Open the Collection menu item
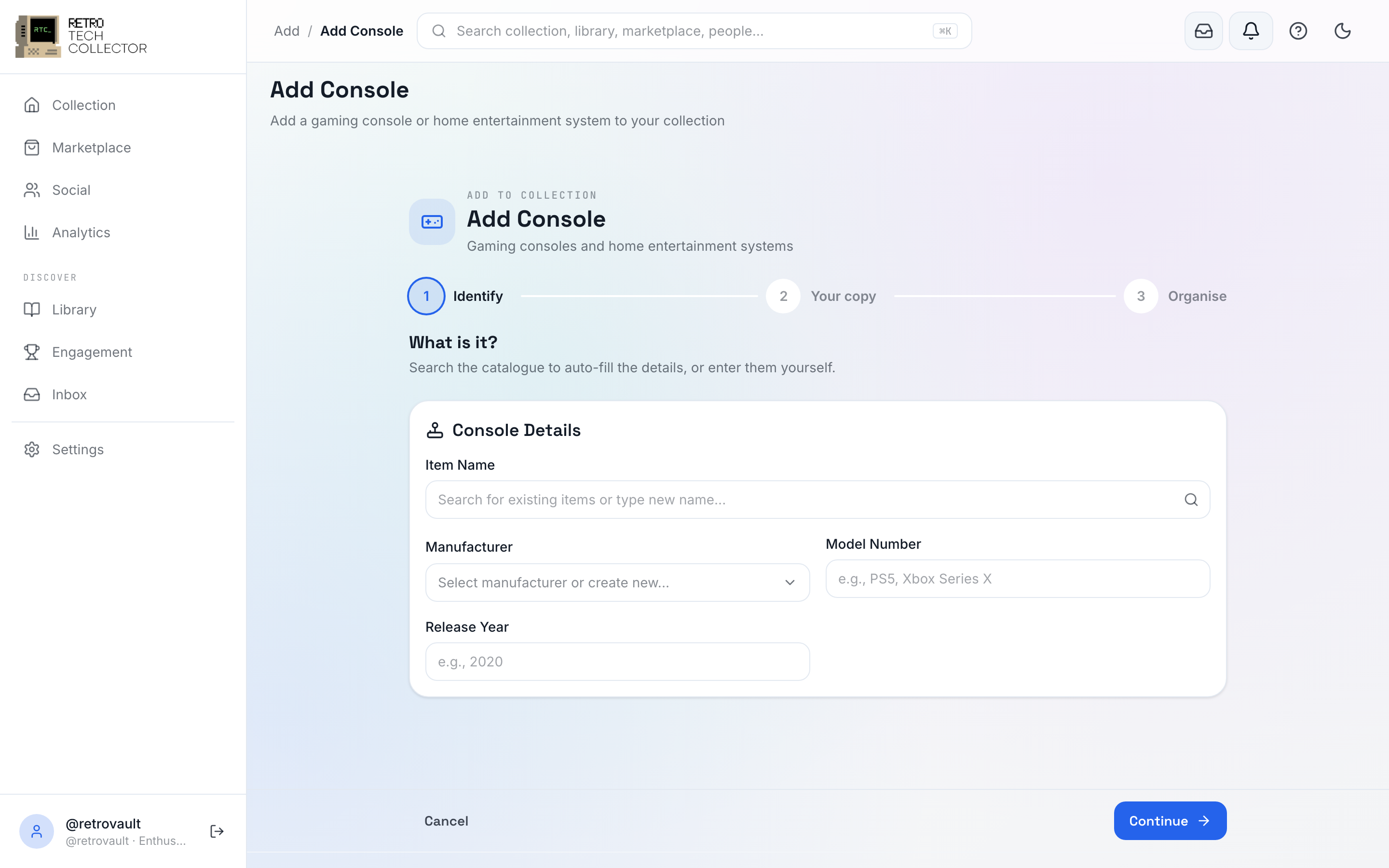Viewport: 1389px width, 868px height. (123, 105)
